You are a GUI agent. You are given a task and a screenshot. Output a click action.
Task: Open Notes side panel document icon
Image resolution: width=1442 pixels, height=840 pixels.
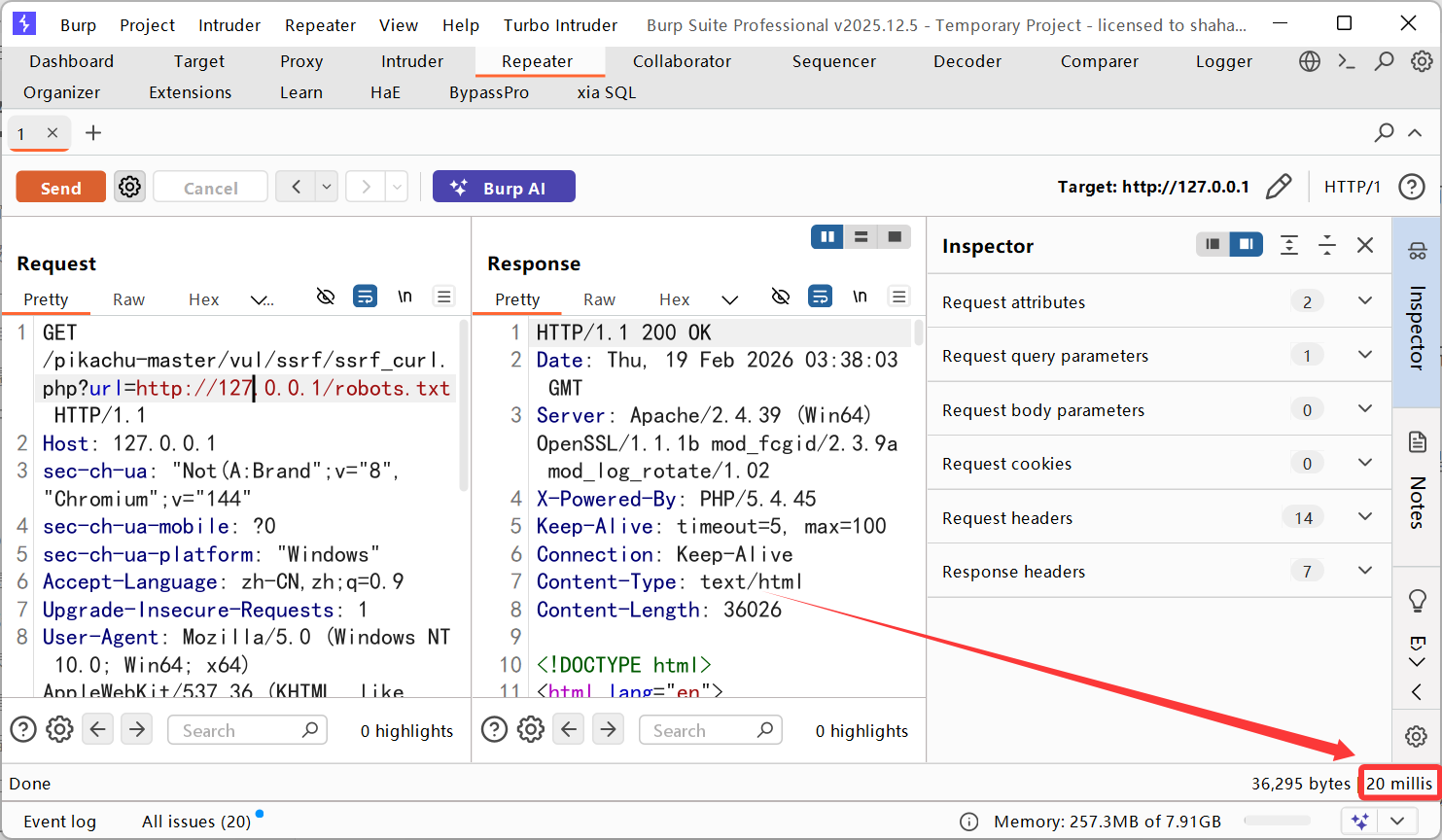(x=1418, y=443)
